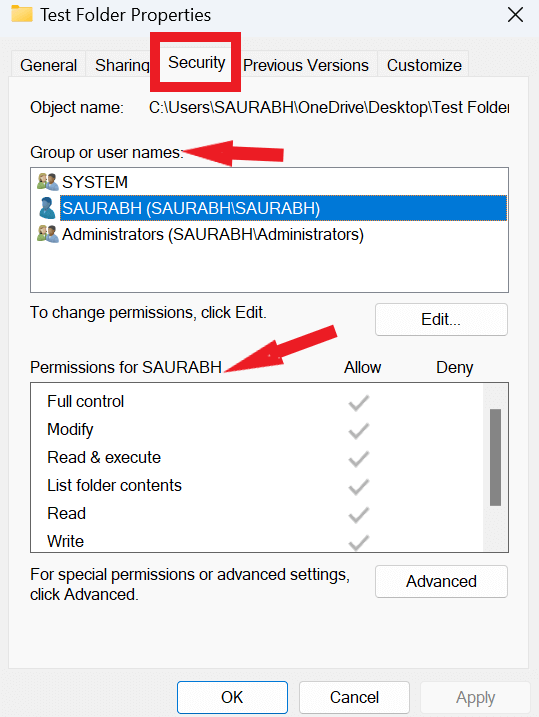Open the Previous Versions tab

click(306, 65)
